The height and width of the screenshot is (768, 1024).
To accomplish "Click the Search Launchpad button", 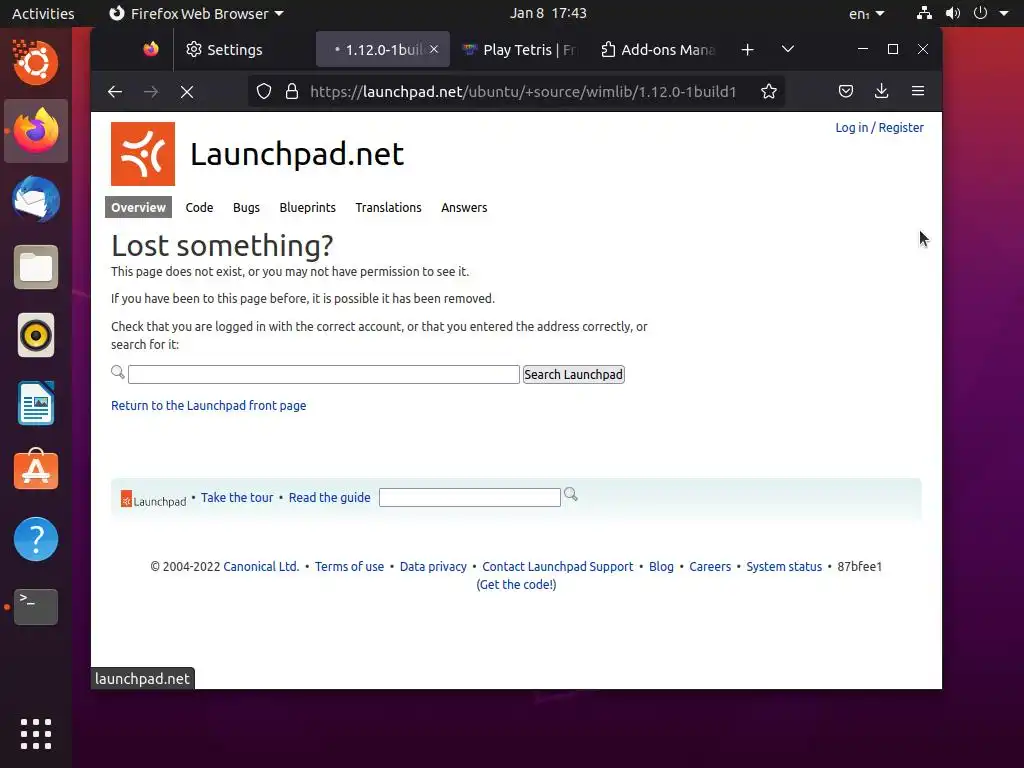I will point(573,375).
